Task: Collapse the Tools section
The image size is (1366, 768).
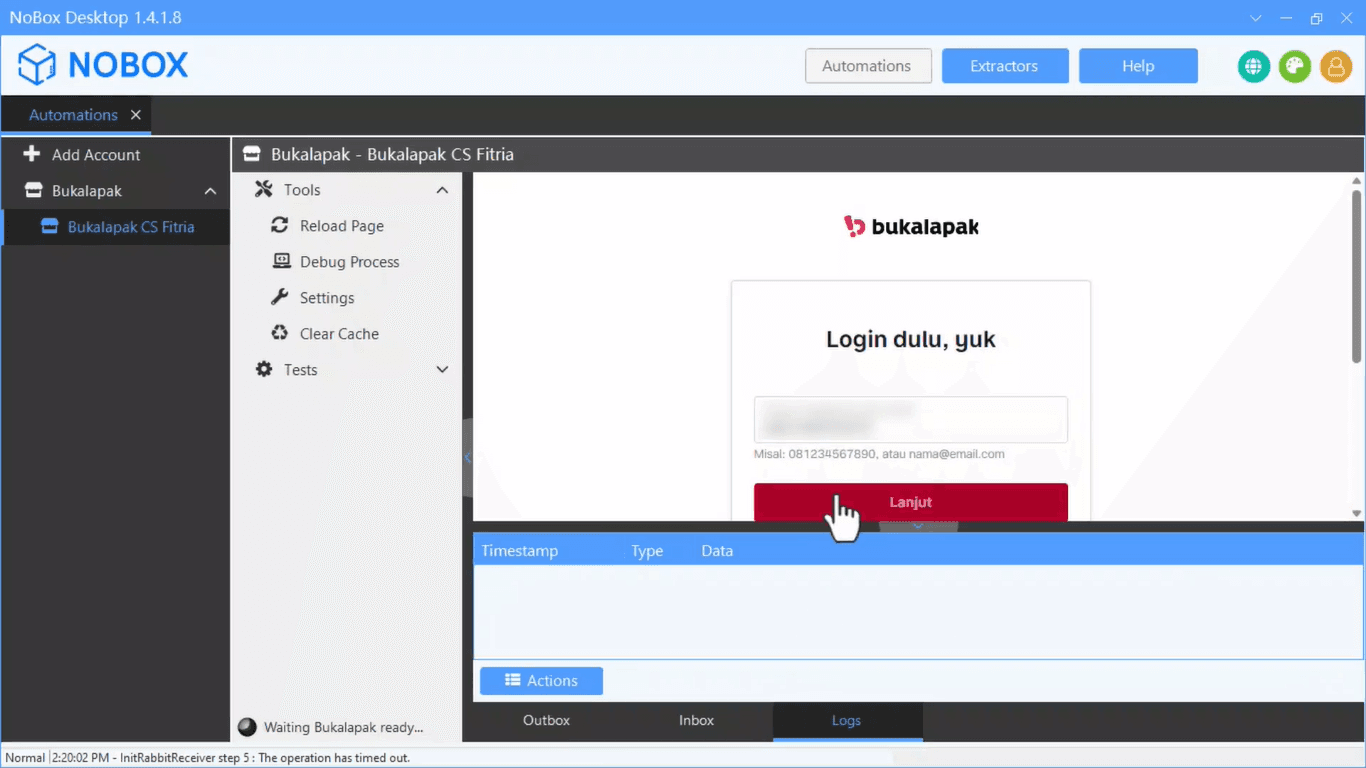Action: click(x=442, y=189)
